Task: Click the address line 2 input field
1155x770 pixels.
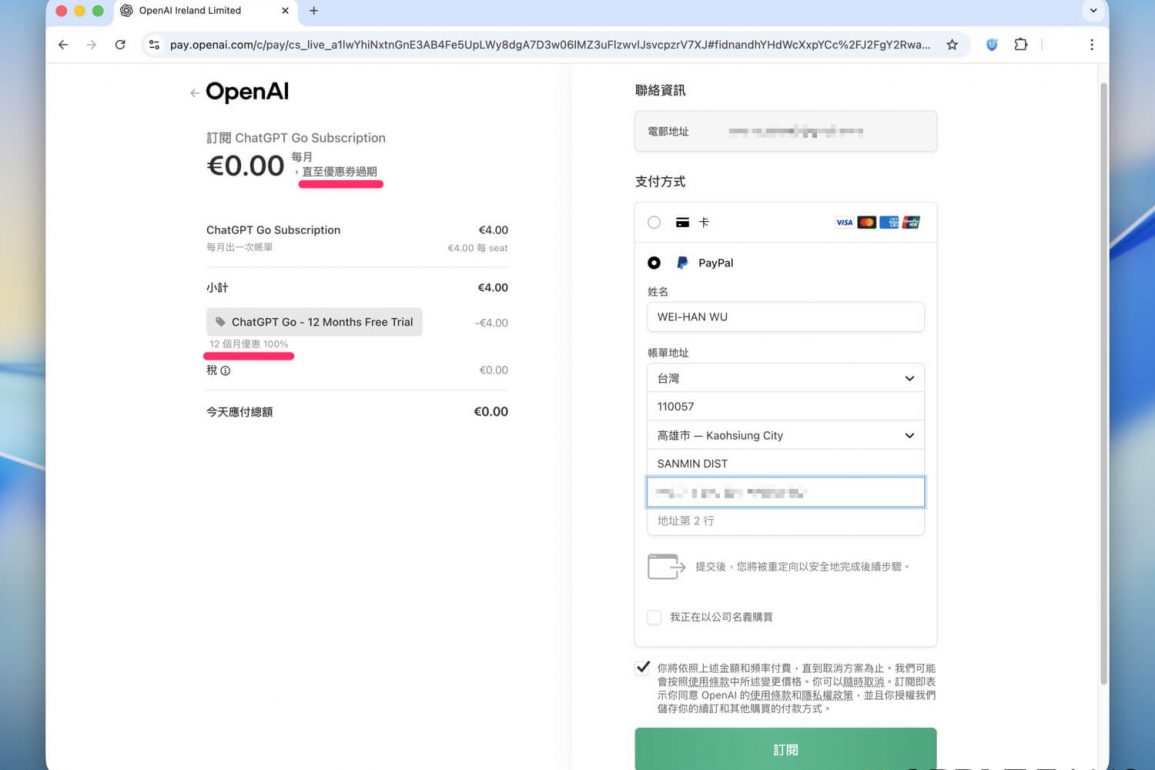Action: (x=785, y=521)
